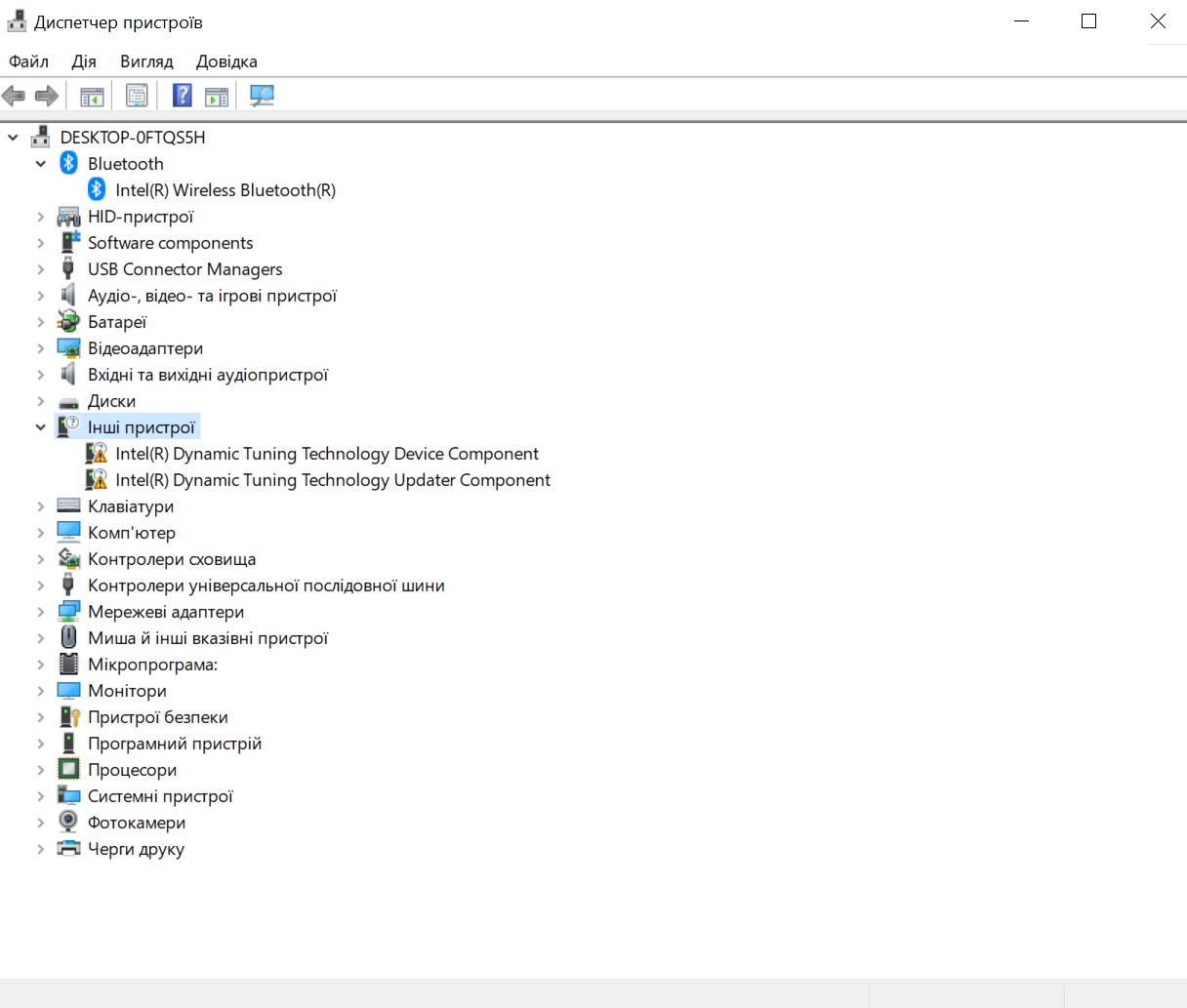Select the Батареї label
The width and height of the screenshot is (1187, 1008).
(117, 321)
